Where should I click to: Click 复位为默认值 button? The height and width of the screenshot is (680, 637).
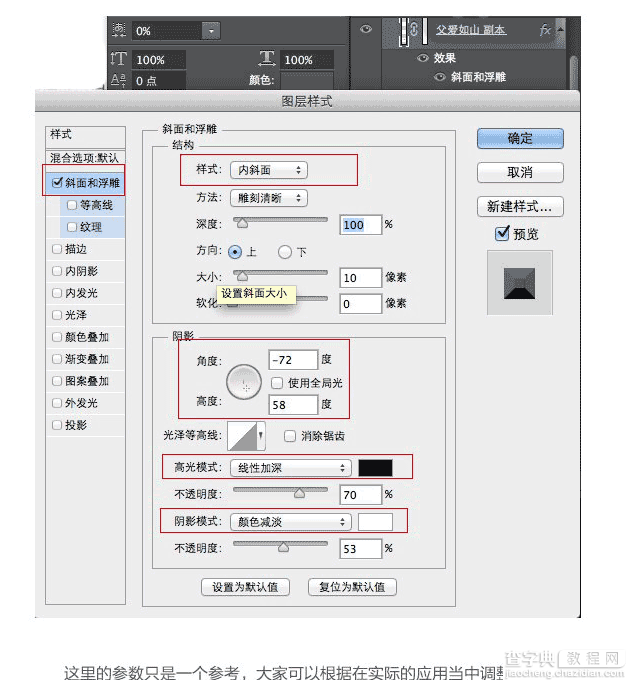(352, 587)
